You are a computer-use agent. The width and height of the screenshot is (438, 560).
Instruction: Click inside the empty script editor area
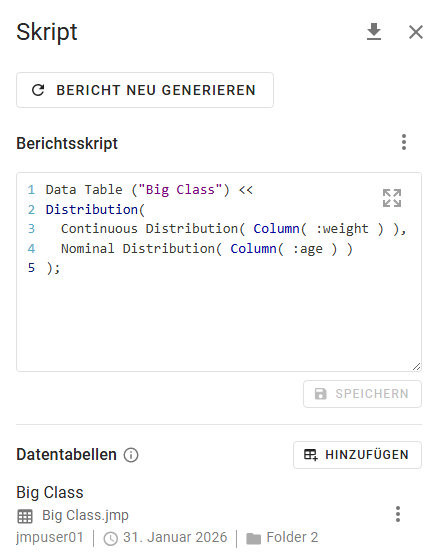point(219,318)
